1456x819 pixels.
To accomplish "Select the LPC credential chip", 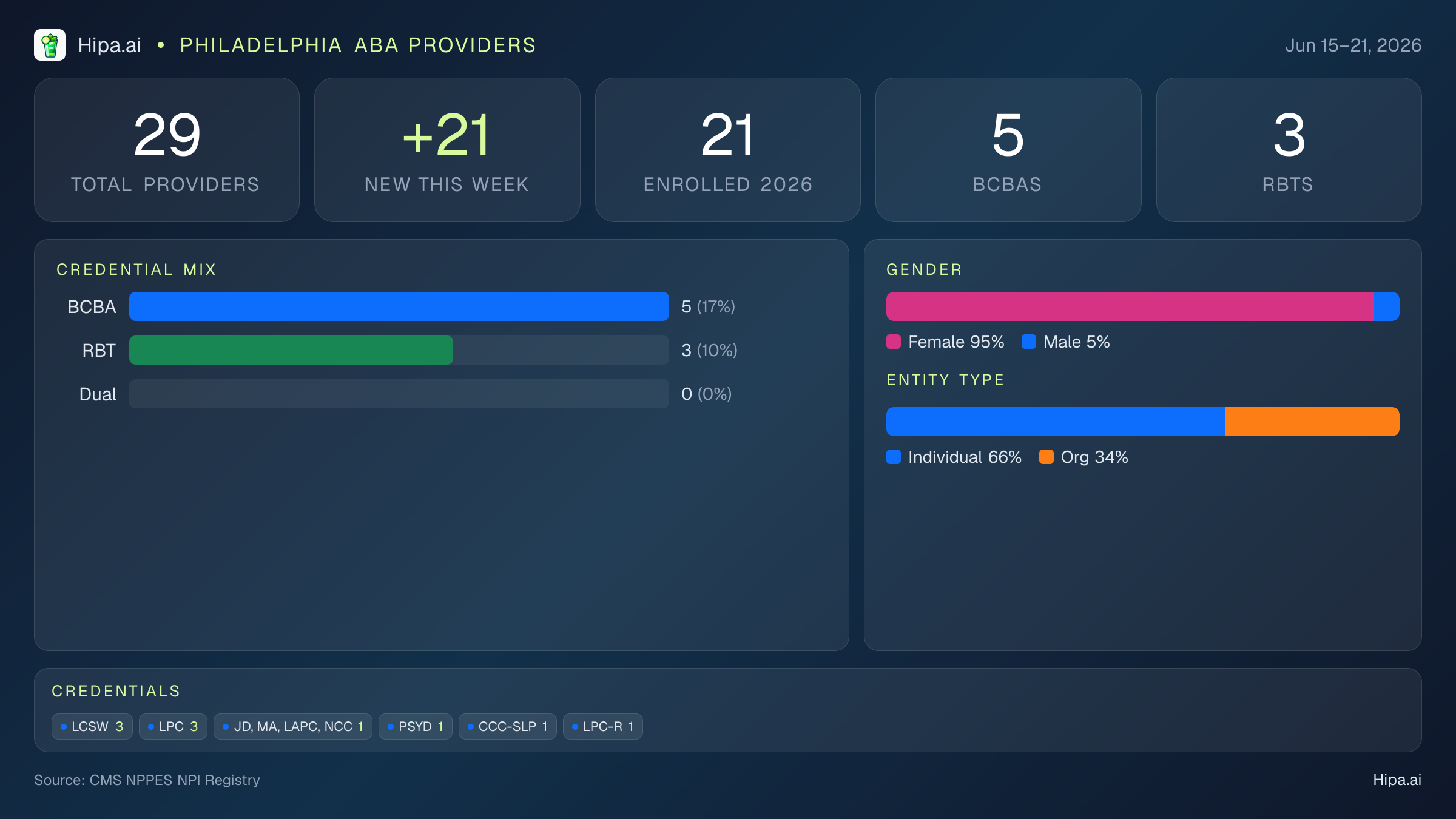I will pyautogui.click(x=173, y=726).
